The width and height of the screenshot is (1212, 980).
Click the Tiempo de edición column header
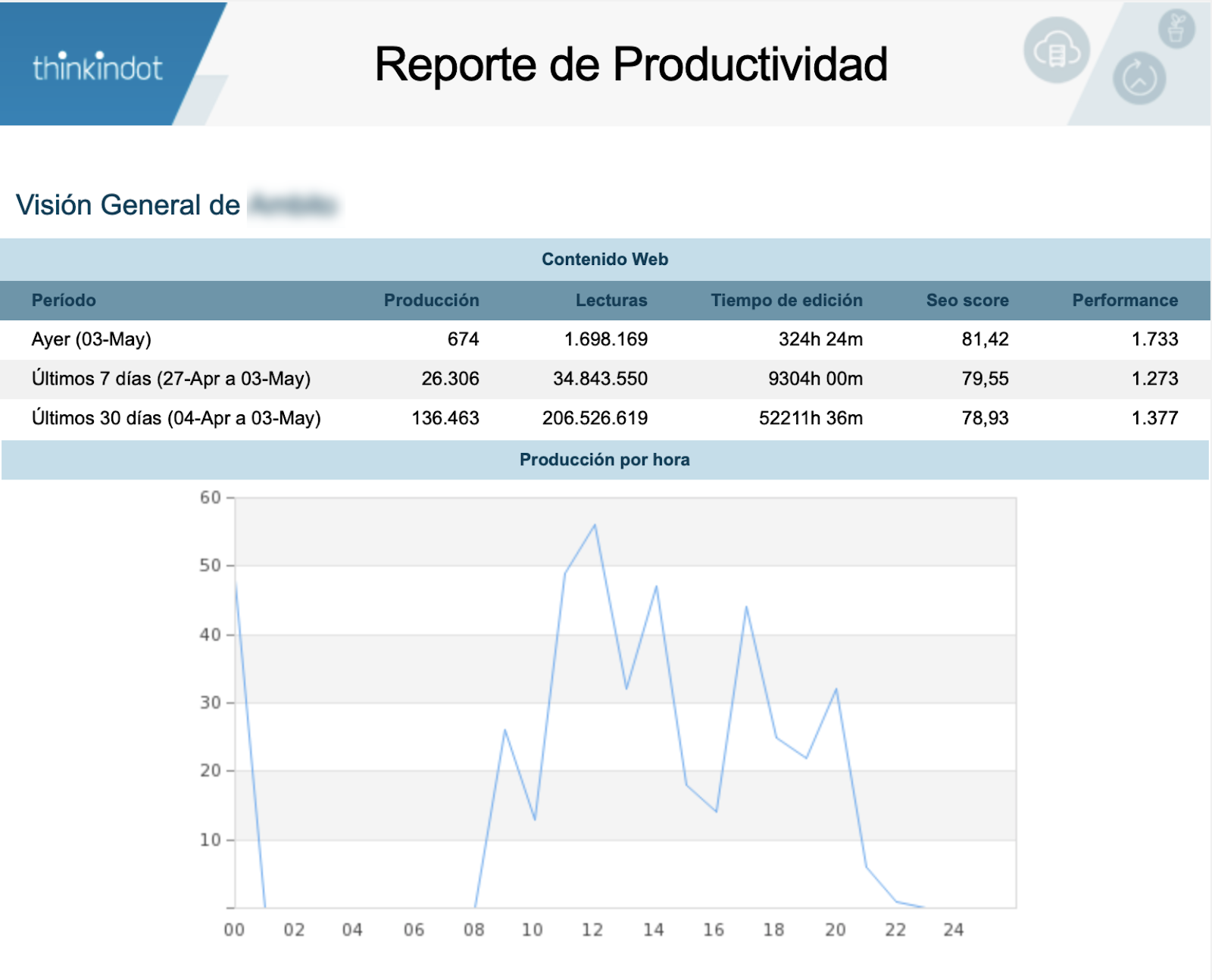point(786,301)
